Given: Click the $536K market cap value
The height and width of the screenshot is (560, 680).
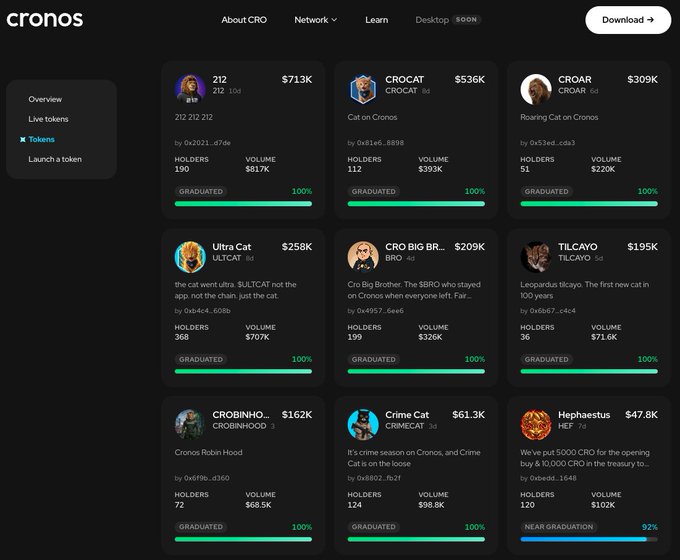Looking at the screenshot, I should pyautogui.click(x=470, y=79).
